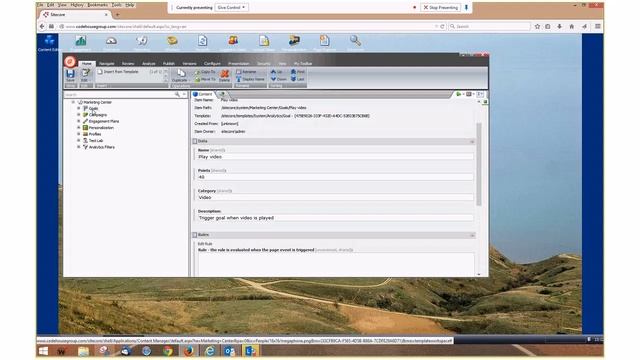Screen dimensions: 640x360
Task: Switch to the Review ribbon tab
Action: click(128, 64)
